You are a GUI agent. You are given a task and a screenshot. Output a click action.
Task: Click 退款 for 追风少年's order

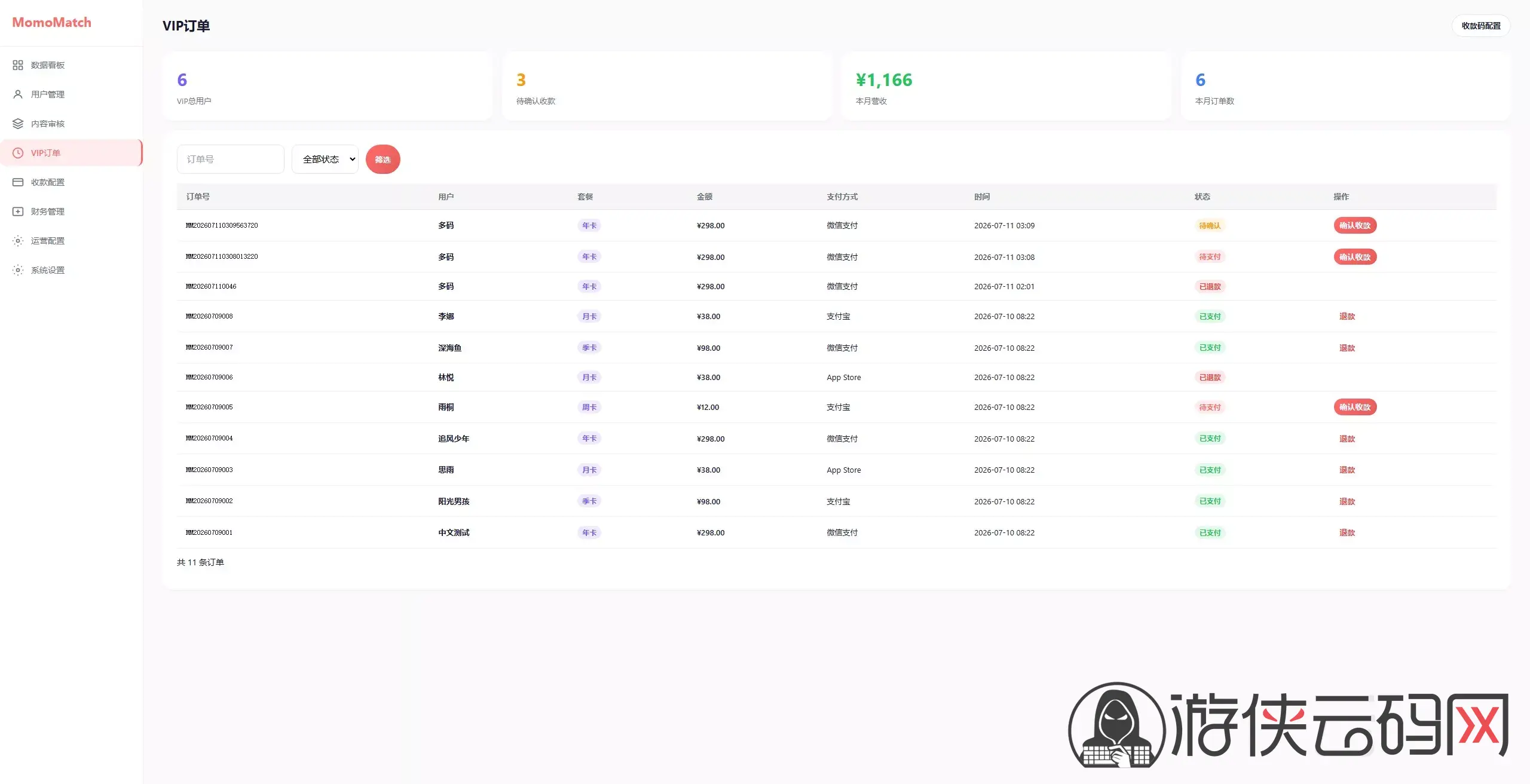[x=1347, y=439]
